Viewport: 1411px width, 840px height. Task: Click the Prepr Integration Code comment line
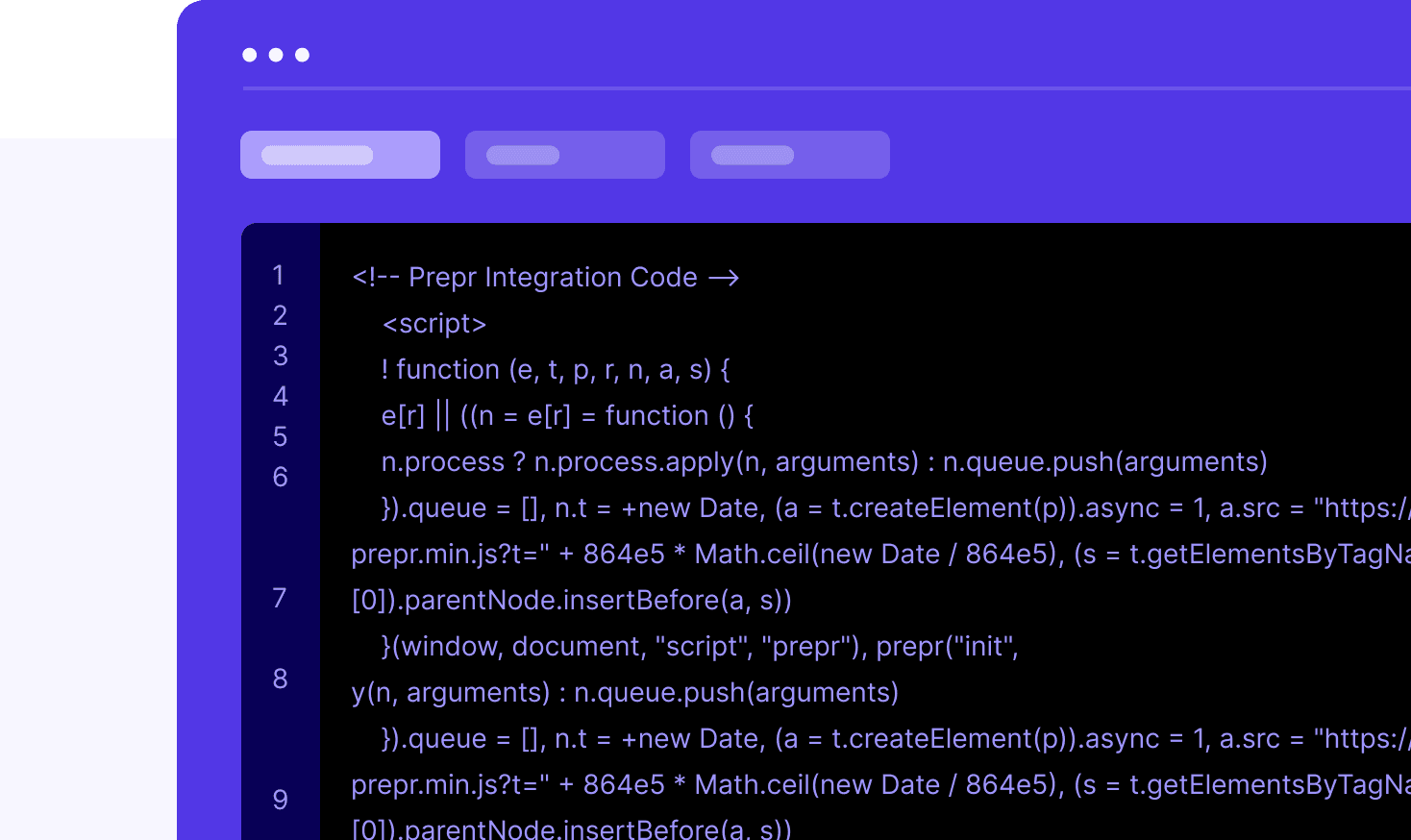pos(545,278)
